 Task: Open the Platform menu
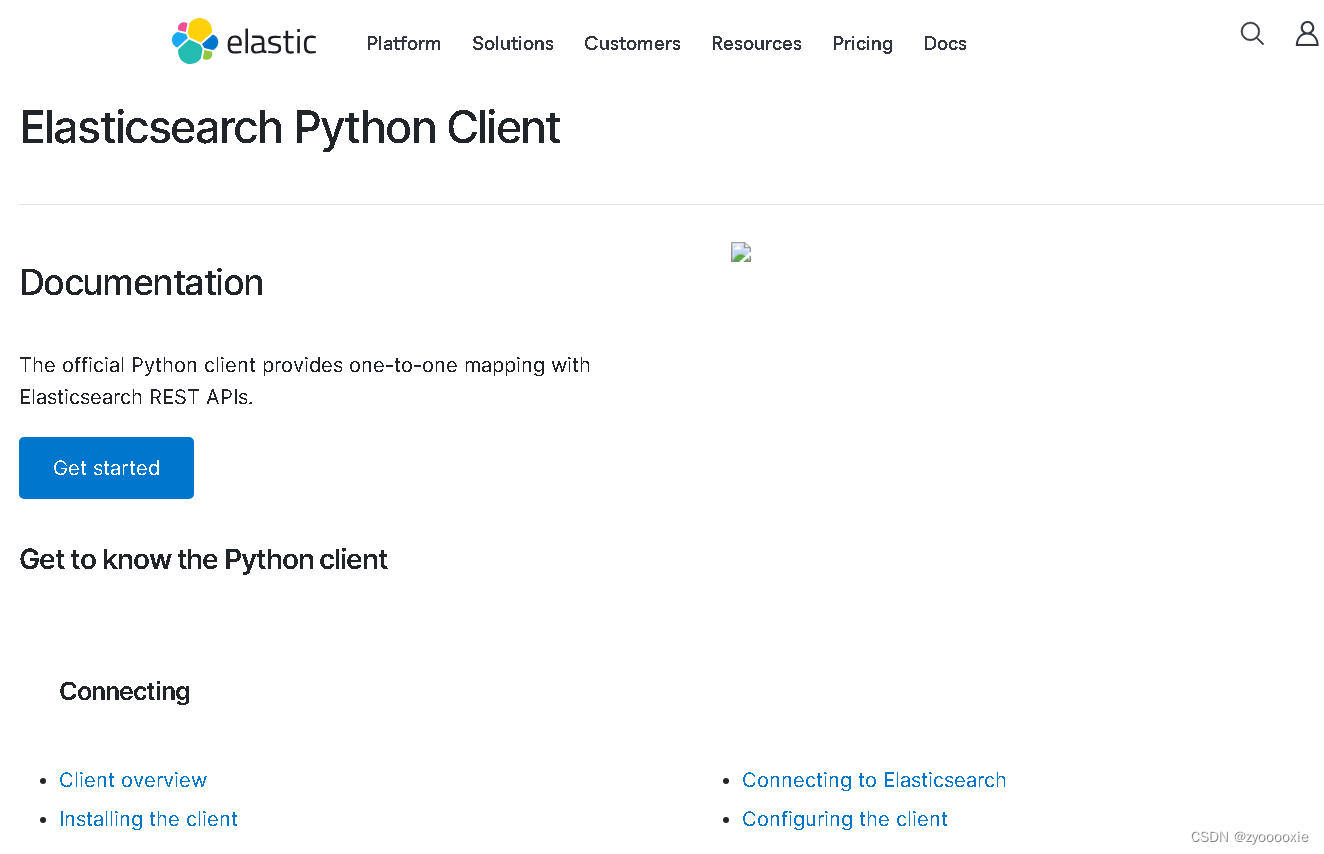403,44
